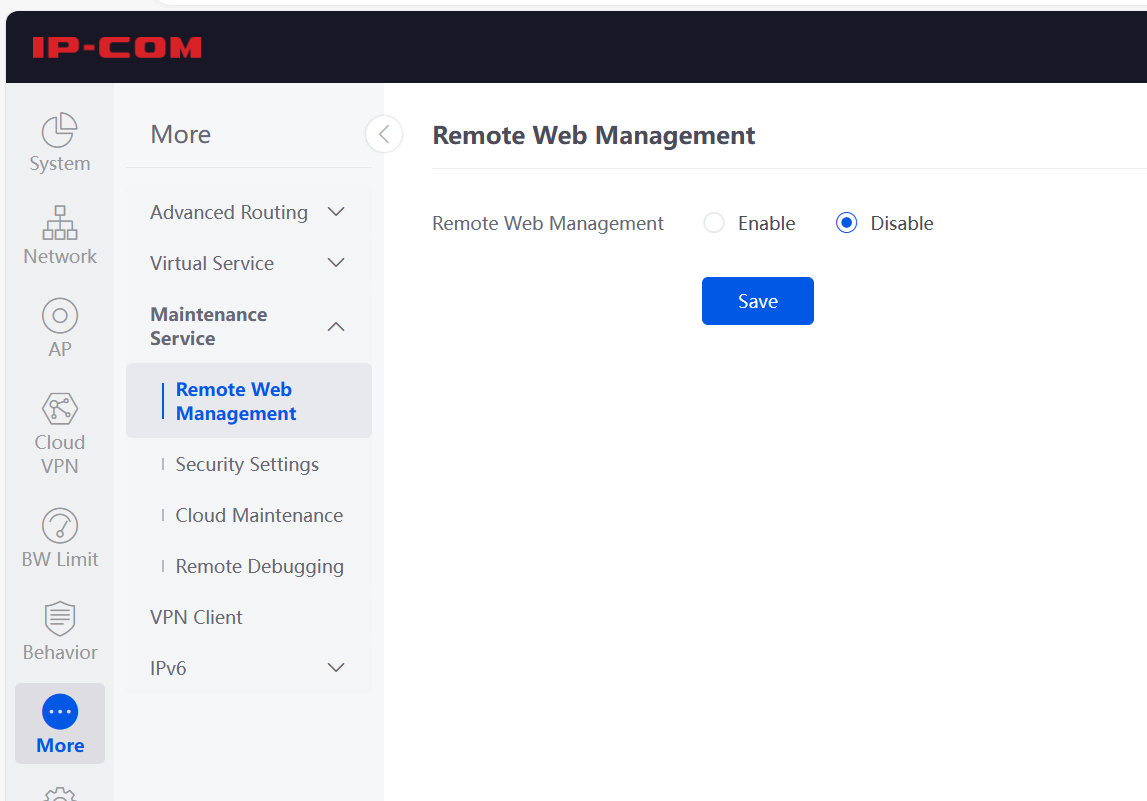Select the Disable radio button

pos(846,223)
